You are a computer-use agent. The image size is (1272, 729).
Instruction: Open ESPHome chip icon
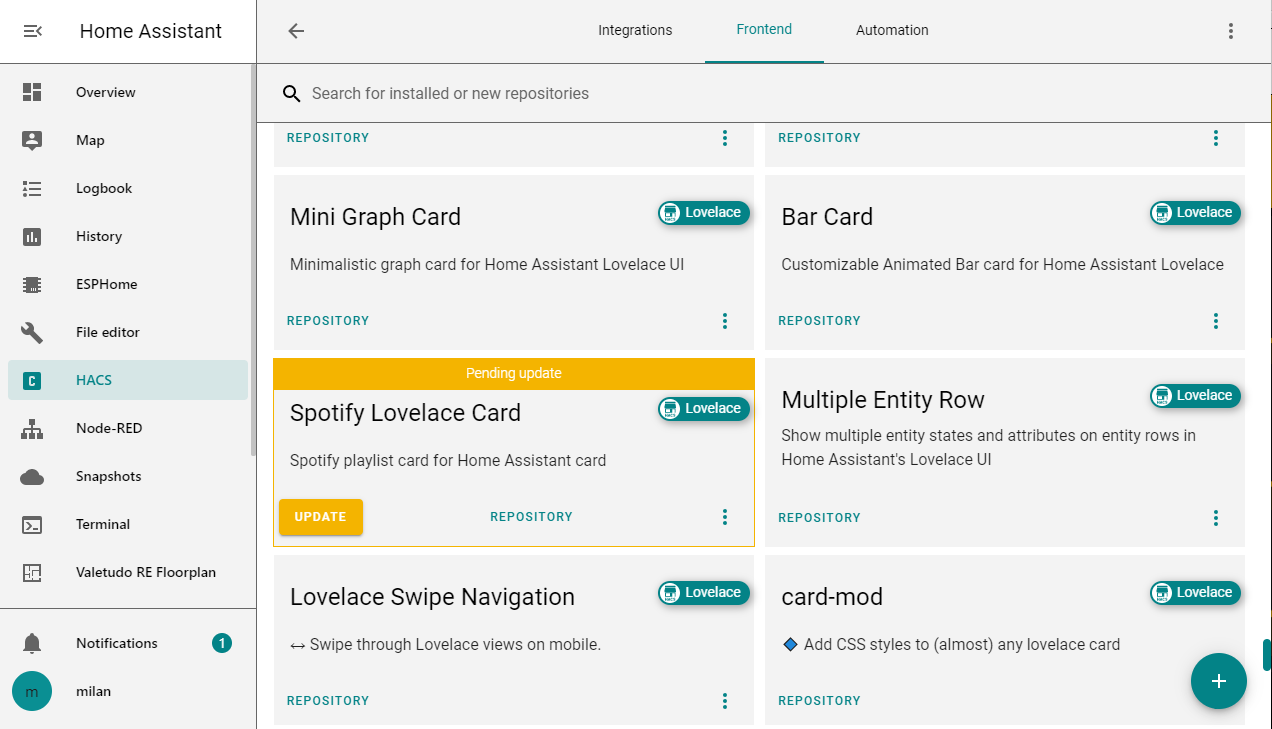pos(32,284)
